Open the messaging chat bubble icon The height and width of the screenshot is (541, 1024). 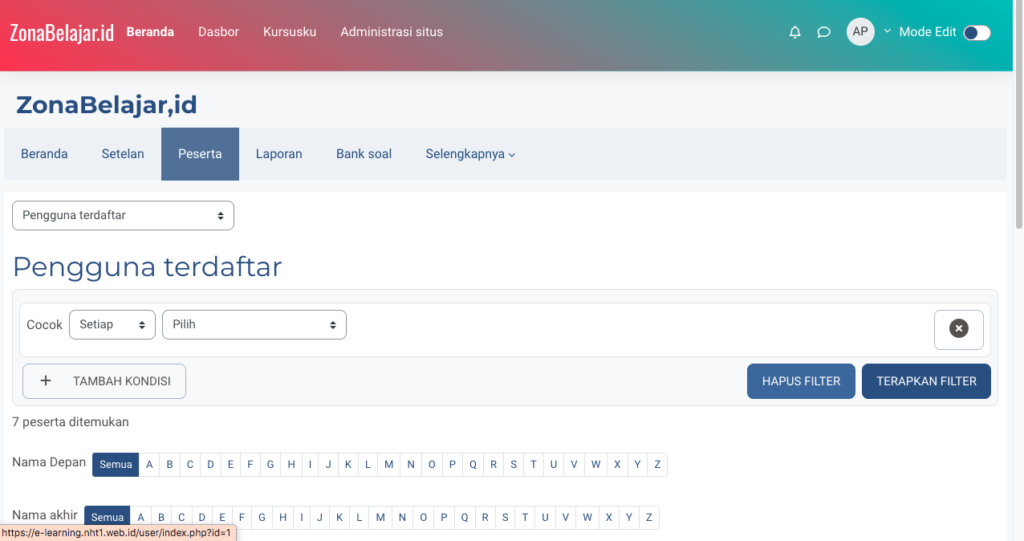tap(824, 32)
